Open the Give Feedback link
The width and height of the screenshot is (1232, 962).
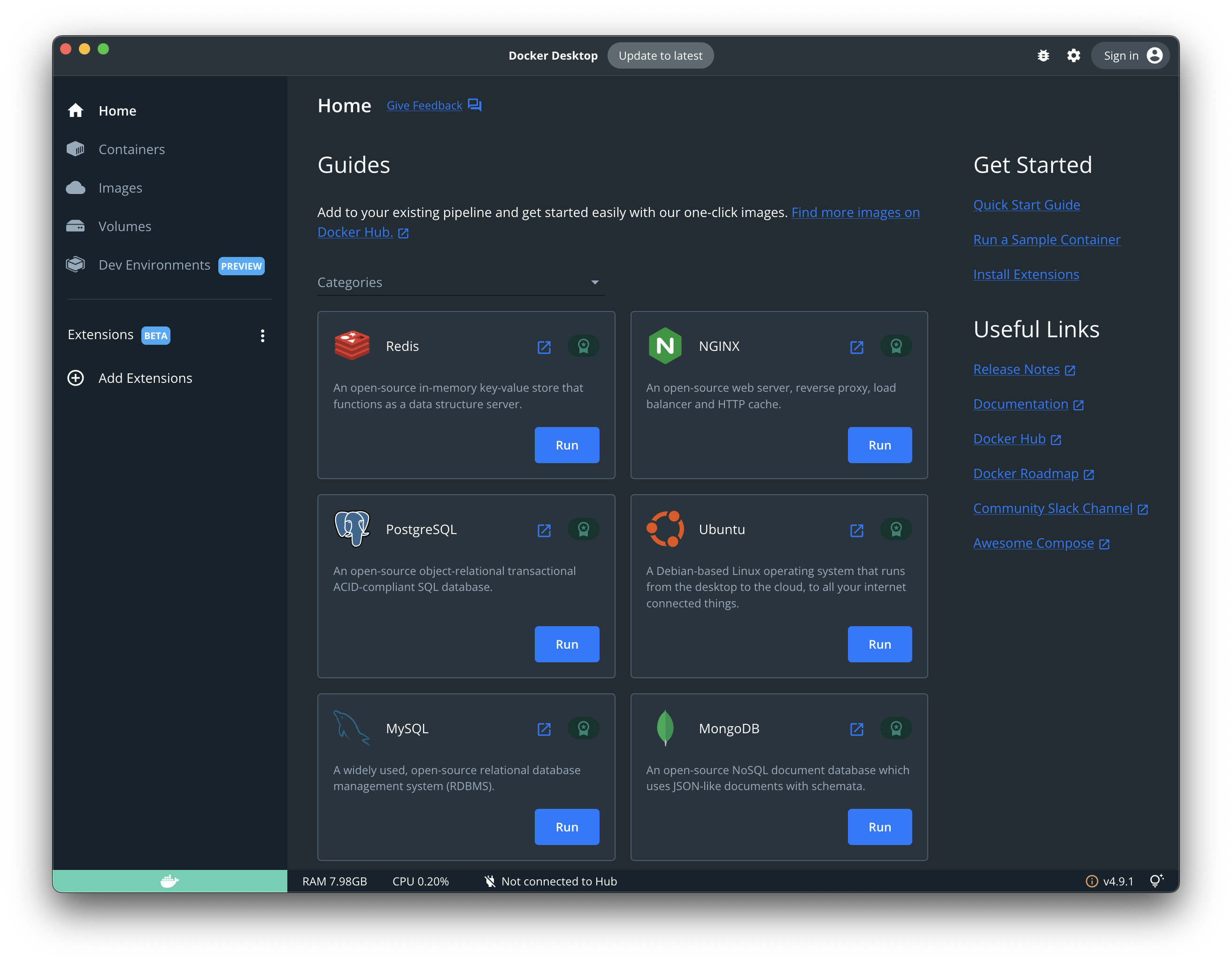point(424,106)
